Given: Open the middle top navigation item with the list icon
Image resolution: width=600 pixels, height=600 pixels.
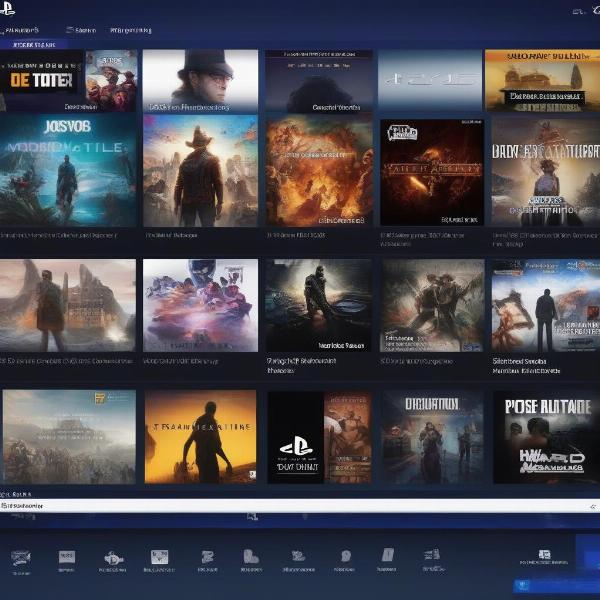Looking at the screenshot, I should point(81,30).
